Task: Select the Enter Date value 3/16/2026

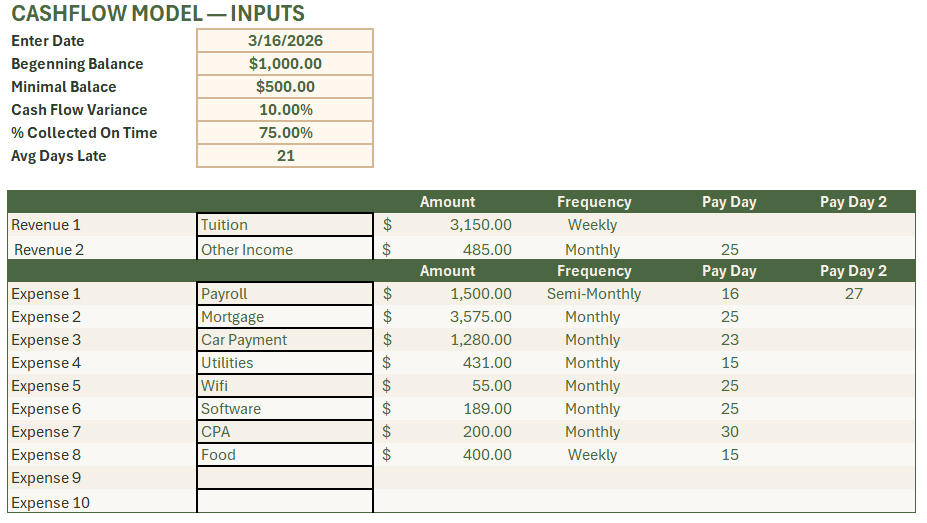Action: tap(285, 41)
